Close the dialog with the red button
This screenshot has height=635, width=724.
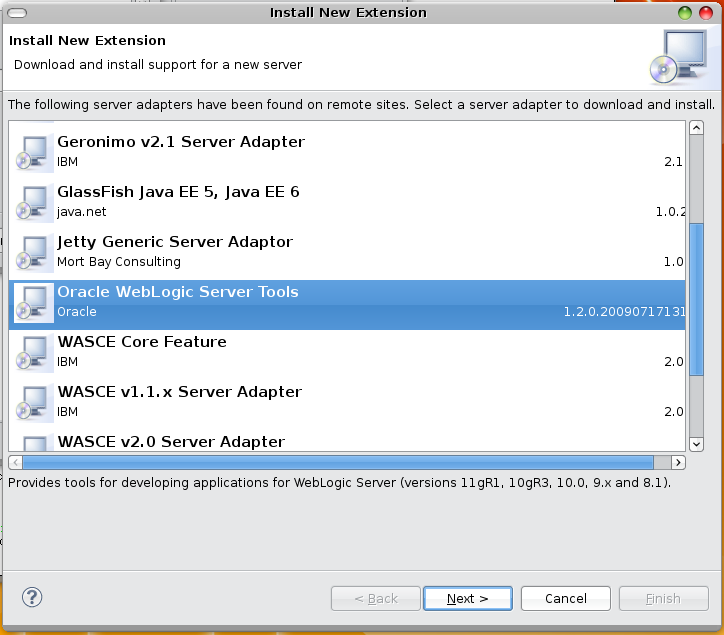tap(706, 13)
